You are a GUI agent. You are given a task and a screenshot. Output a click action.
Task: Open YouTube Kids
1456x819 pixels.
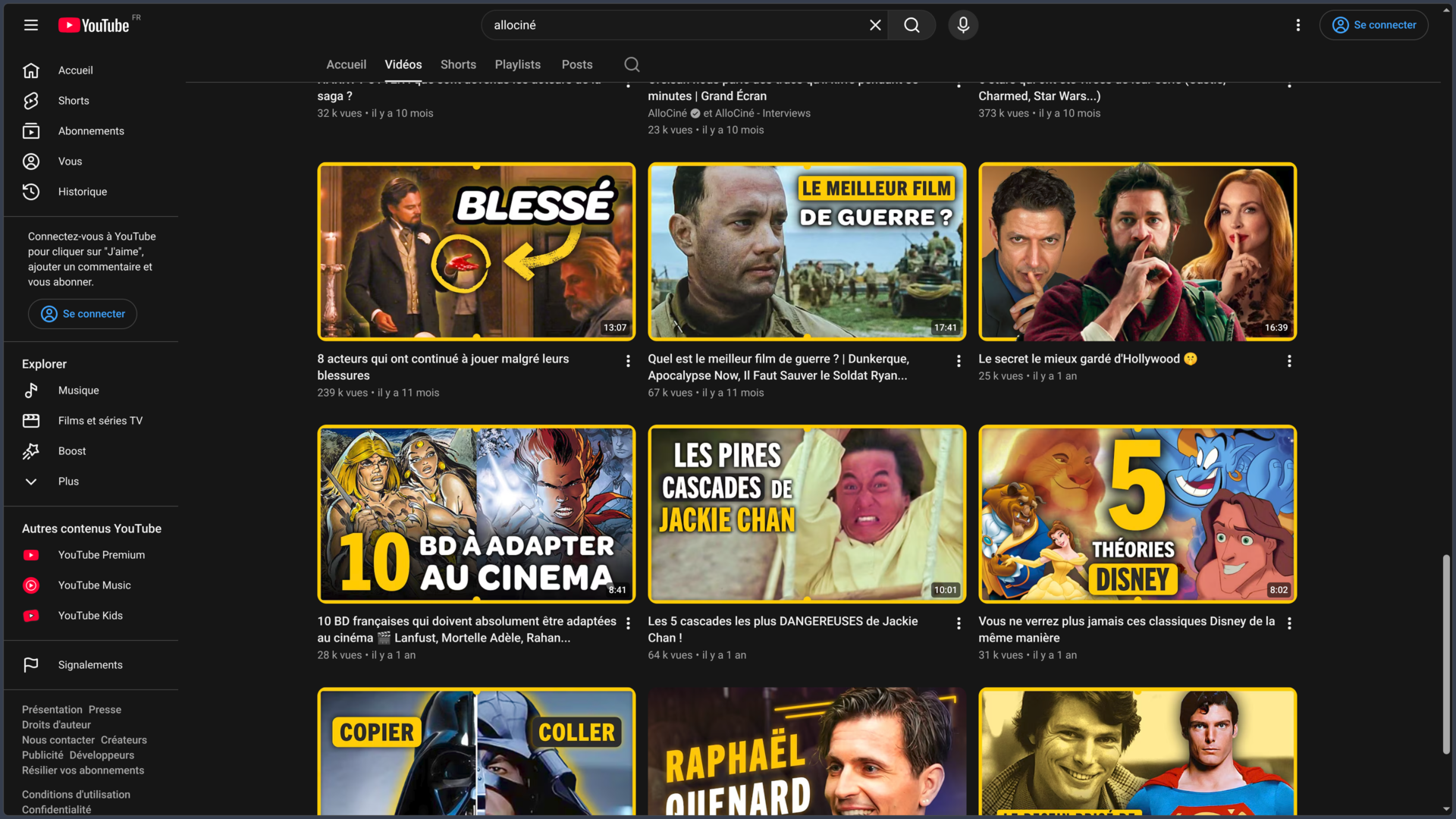[x=91, y=616]
